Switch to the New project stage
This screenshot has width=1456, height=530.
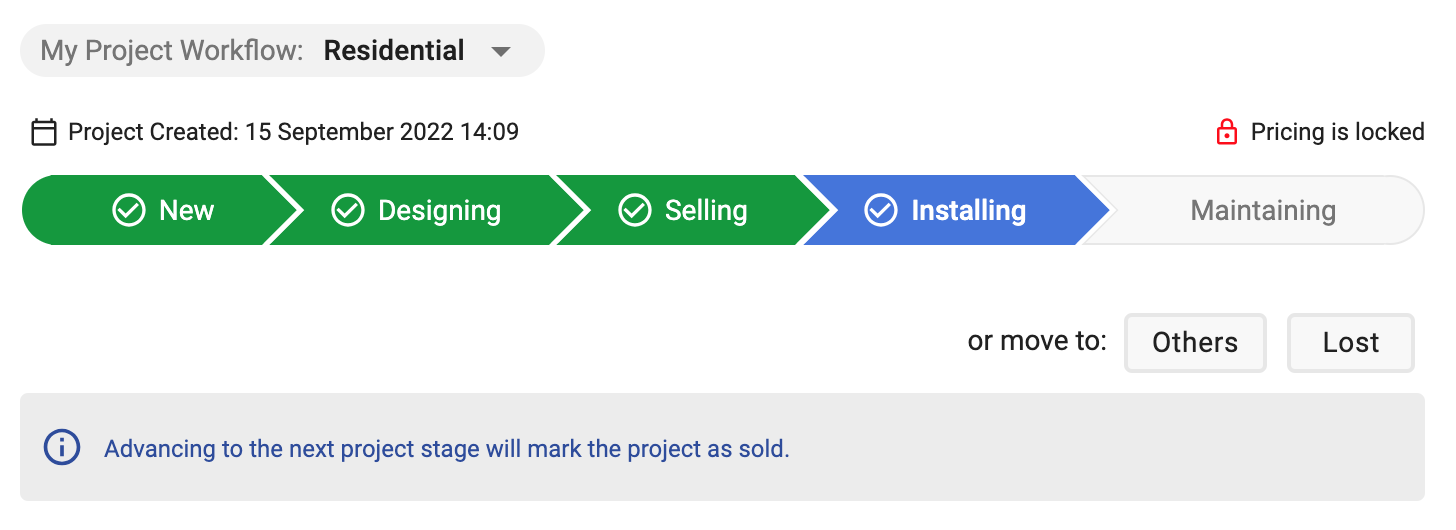click(150, 211)
